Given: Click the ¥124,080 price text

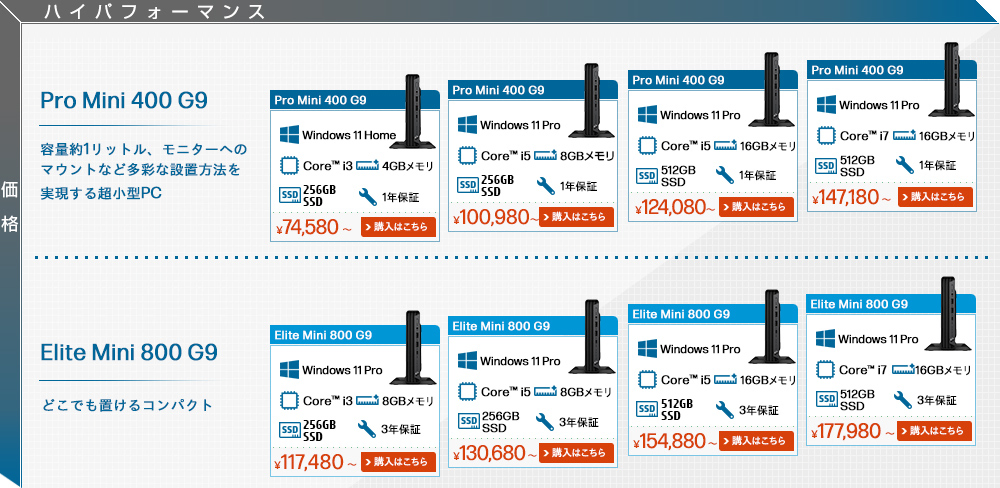Looking at the screenshot, I should [x=676, y=207].
